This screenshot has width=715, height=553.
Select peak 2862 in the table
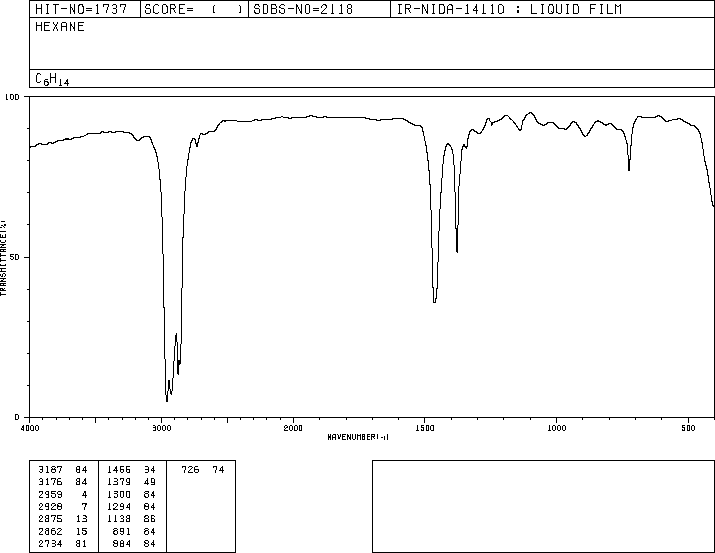pyautogui.click(x=51, y=532)
